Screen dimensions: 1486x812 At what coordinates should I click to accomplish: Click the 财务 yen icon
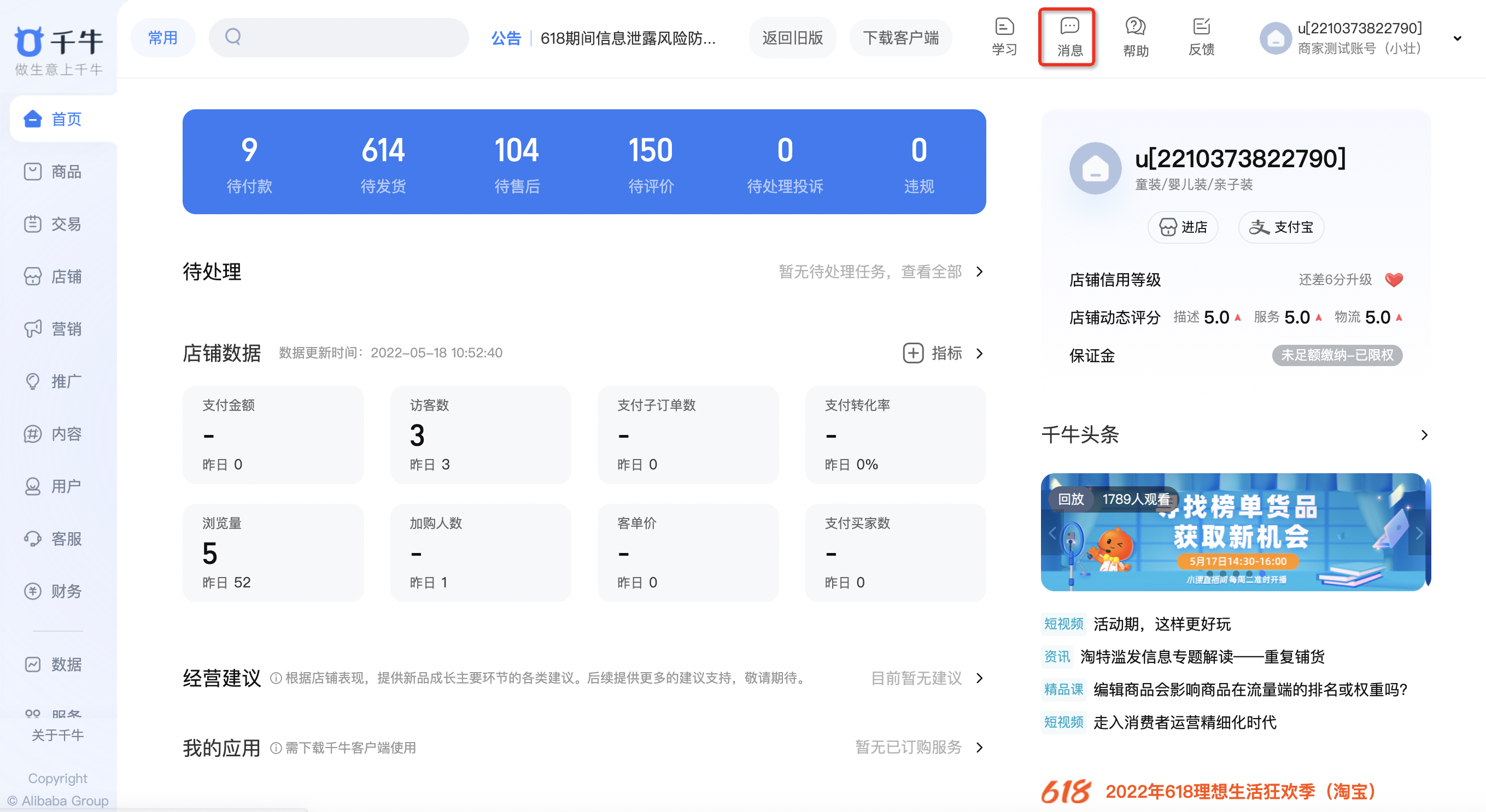pyautogui.click(x=32, y=591)
